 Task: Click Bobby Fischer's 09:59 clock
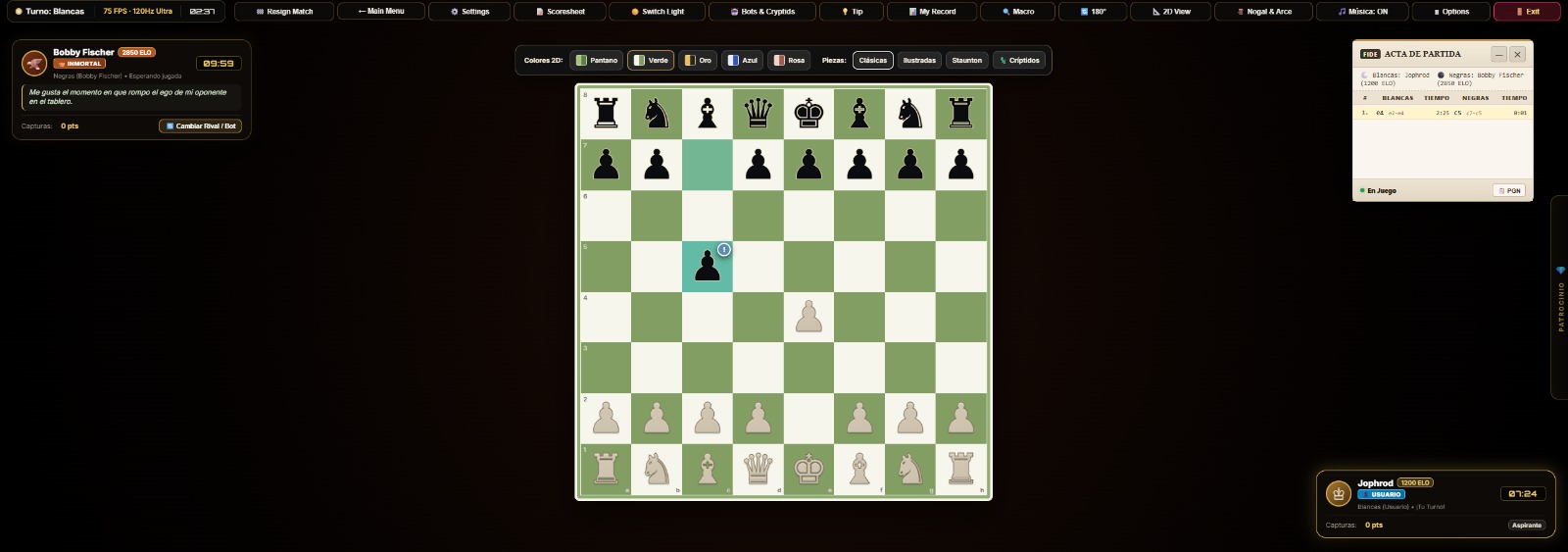(x=219, y=63)
